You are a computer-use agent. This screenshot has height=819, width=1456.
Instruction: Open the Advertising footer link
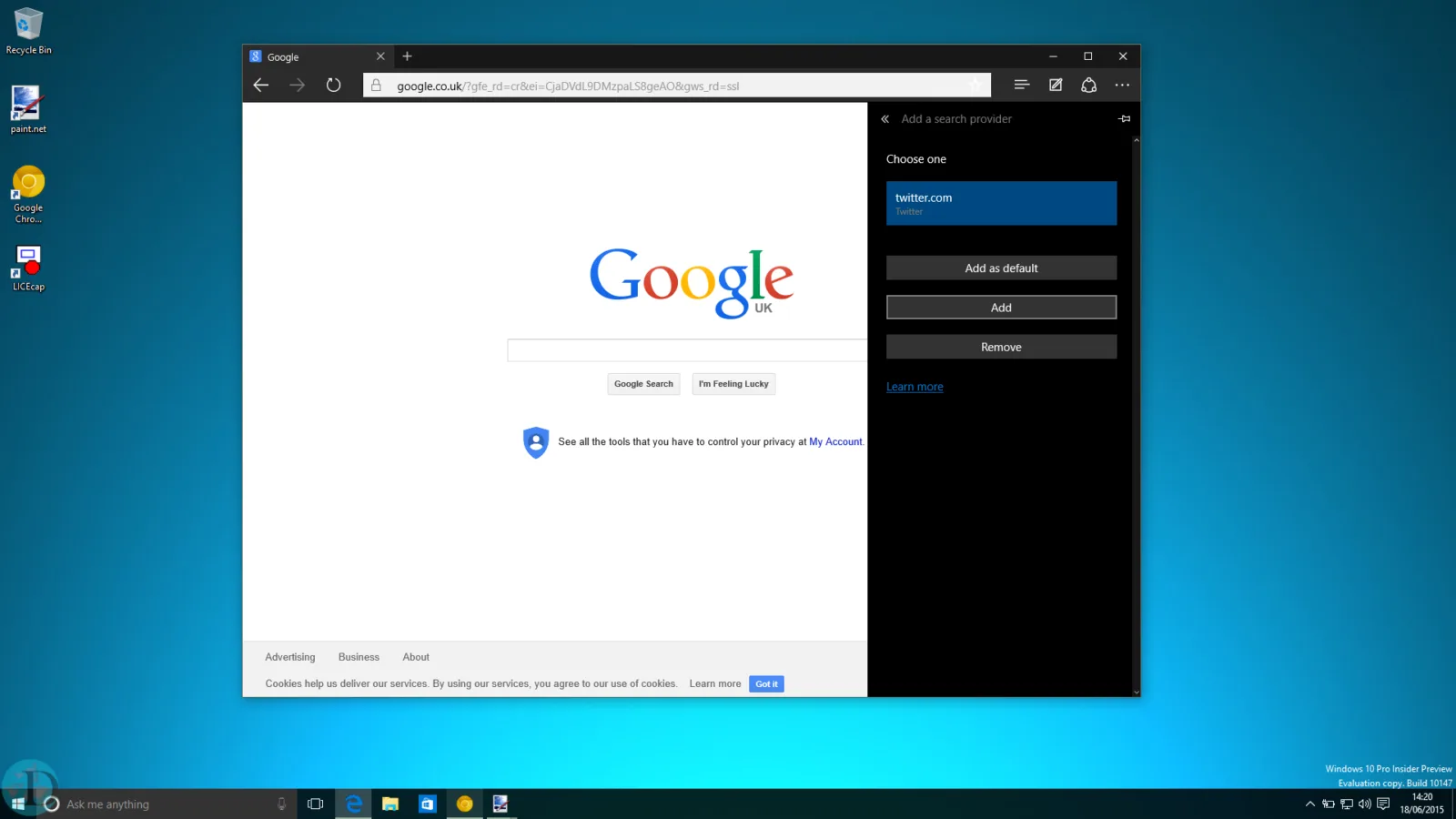[x=290, y=657]
